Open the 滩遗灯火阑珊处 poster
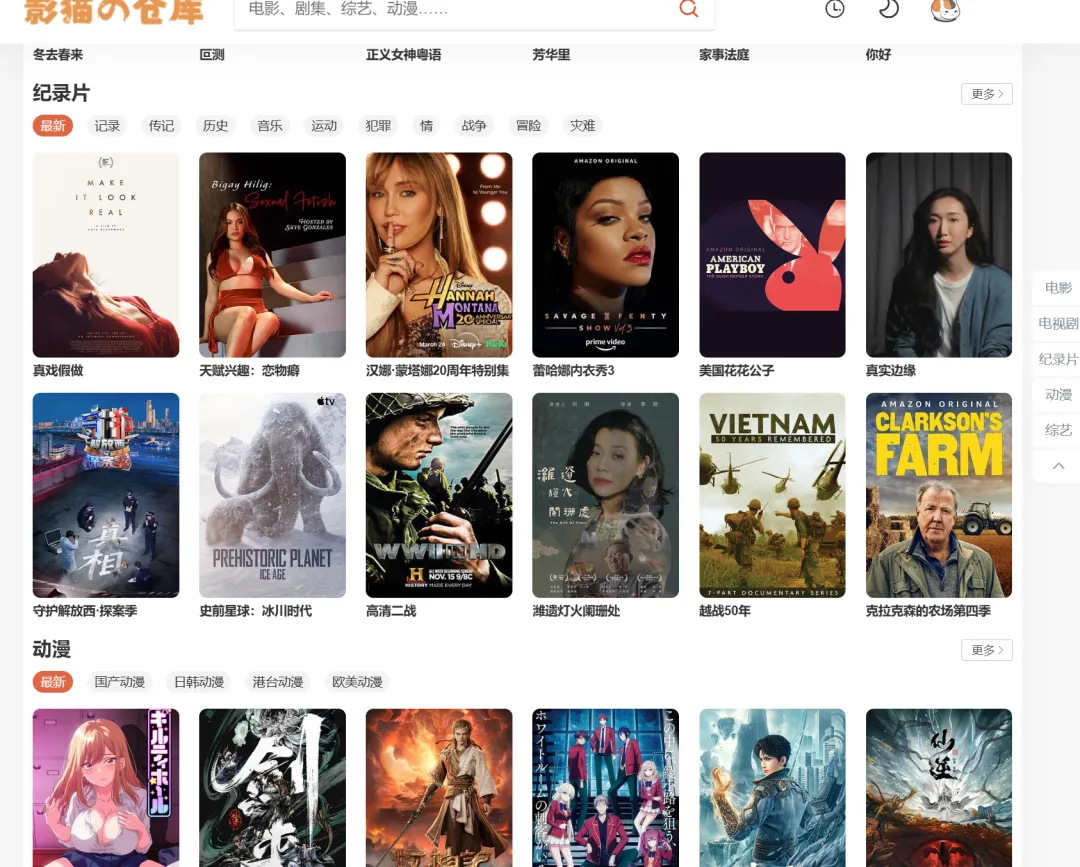 pyautogui.click(x=605, y=495)
